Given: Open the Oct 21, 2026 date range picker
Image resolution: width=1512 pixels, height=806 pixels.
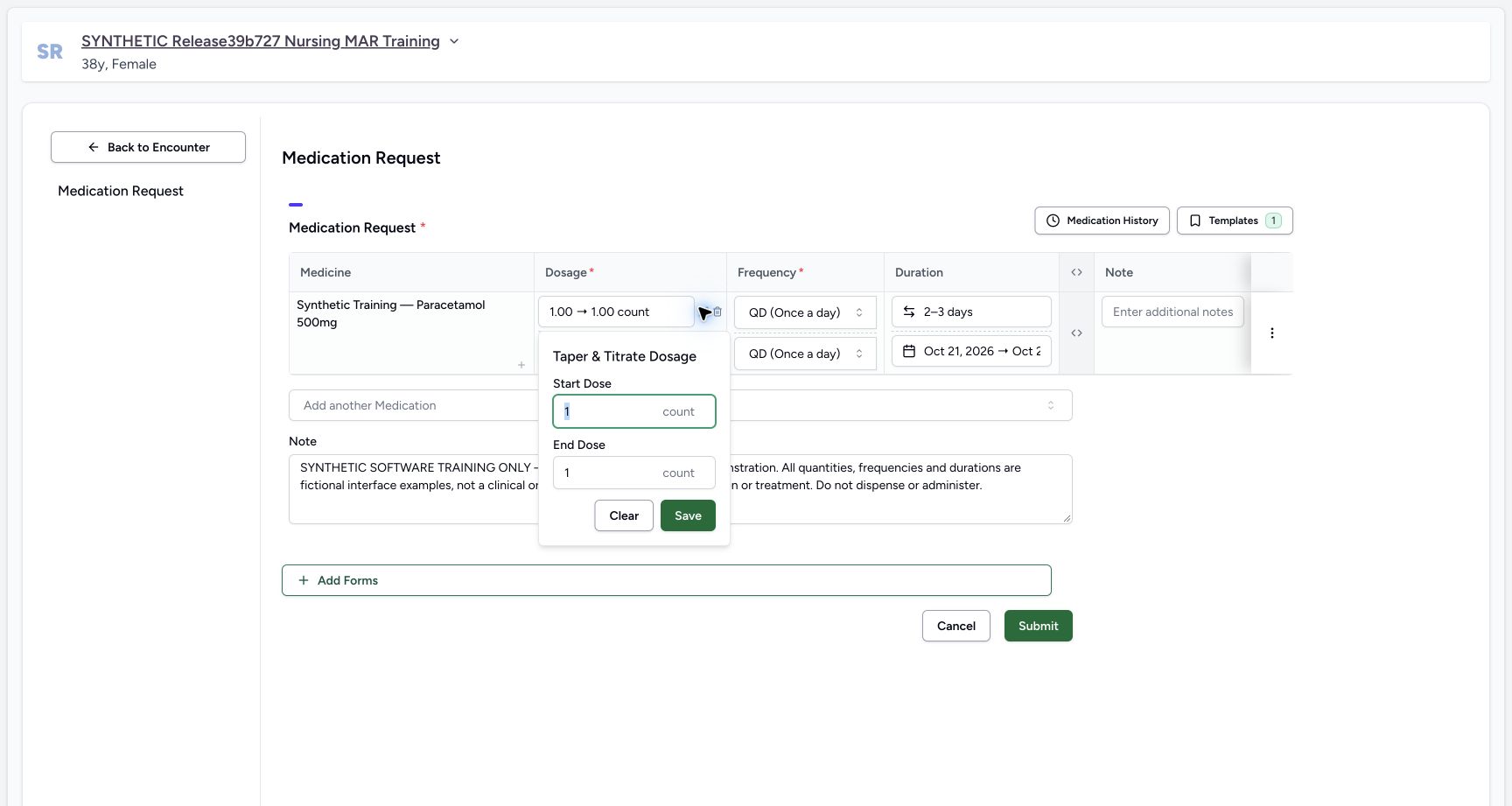Looking at the screenshot, I should (x=971, y=351).
